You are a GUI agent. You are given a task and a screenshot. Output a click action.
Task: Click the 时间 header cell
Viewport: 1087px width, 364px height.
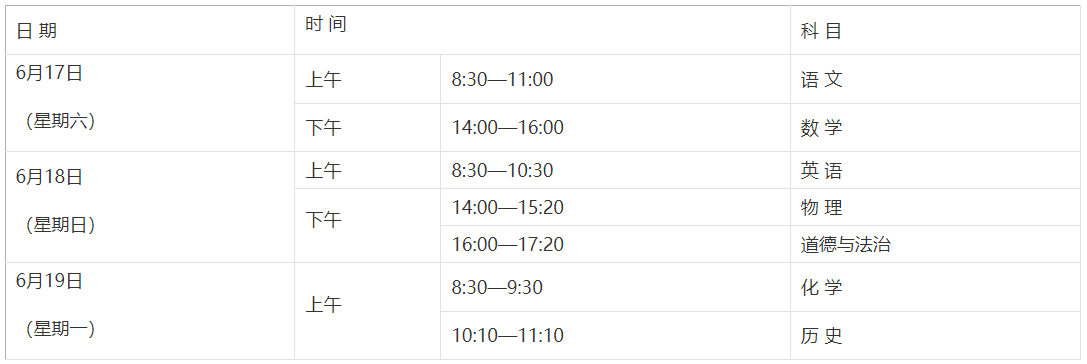click(x=542, y=31)
